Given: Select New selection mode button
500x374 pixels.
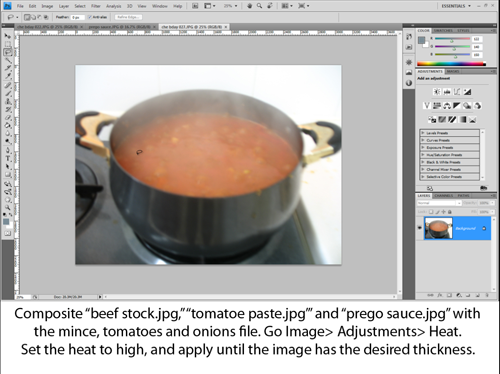Looking at the screenshot, I should point(27,17).
